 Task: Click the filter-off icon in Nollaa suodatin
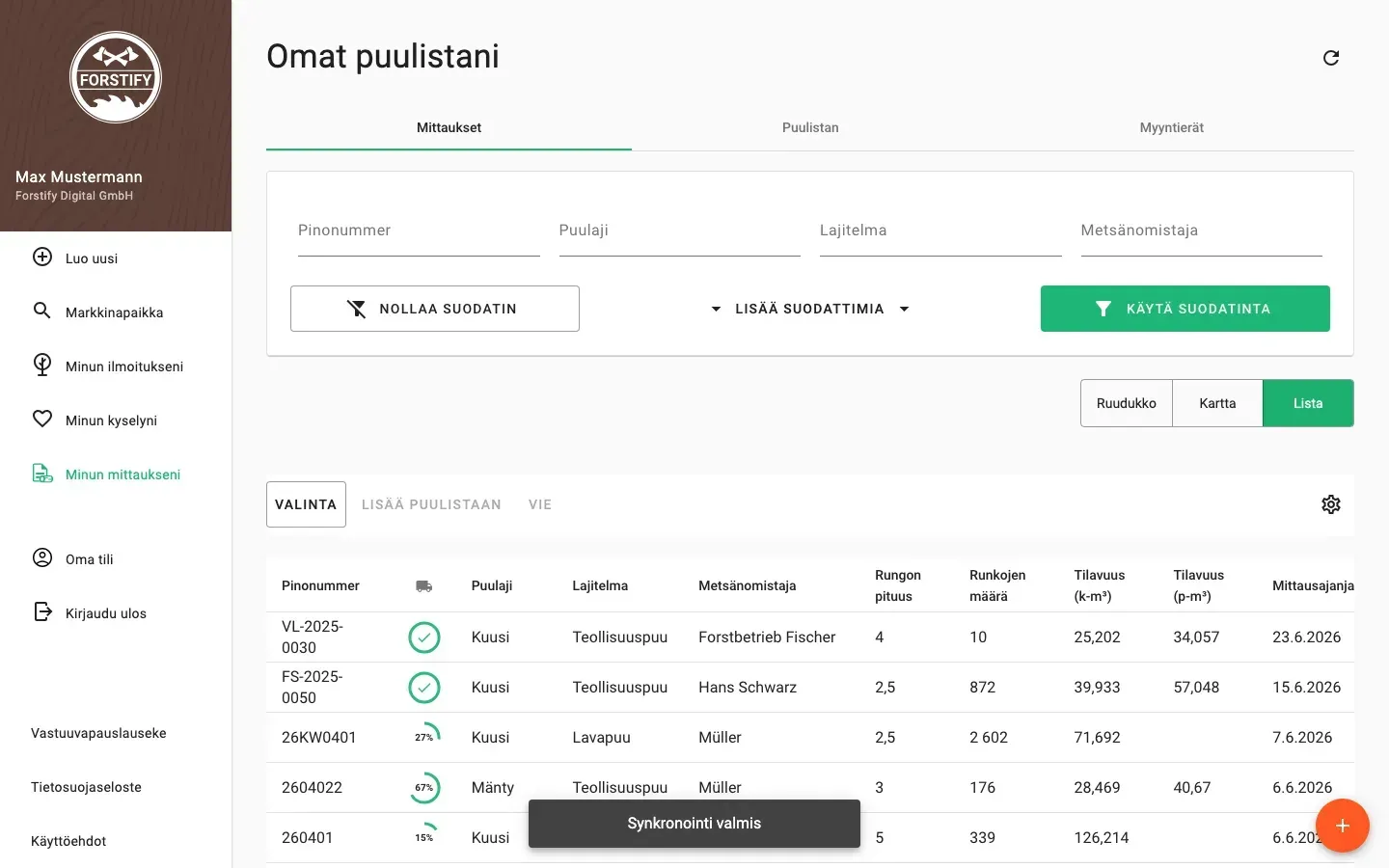click(357, 309)
